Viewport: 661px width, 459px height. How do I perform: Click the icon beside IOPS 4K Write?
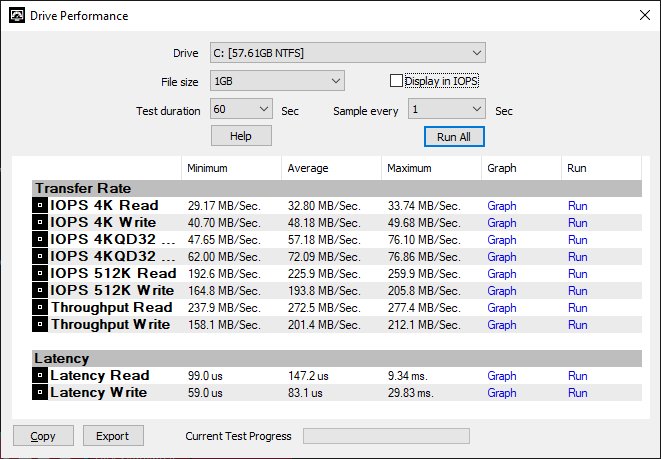click(x=40, y=222)
